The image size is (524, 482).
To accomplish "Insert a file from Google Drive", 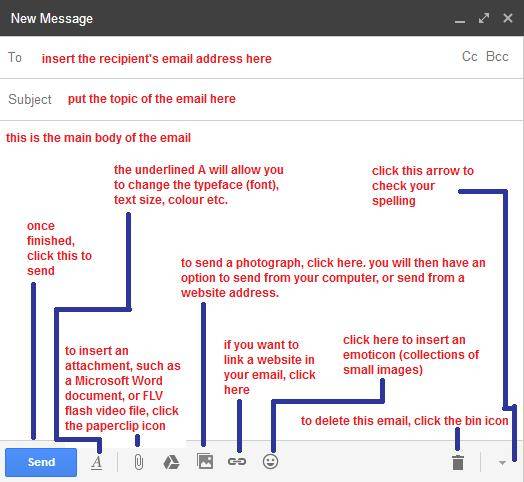I will 171,462.
